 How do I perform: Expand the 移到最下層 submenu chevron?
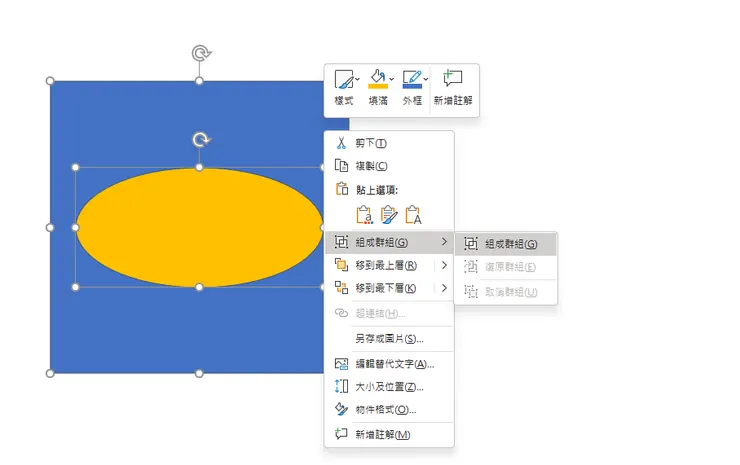coord(444,288)
